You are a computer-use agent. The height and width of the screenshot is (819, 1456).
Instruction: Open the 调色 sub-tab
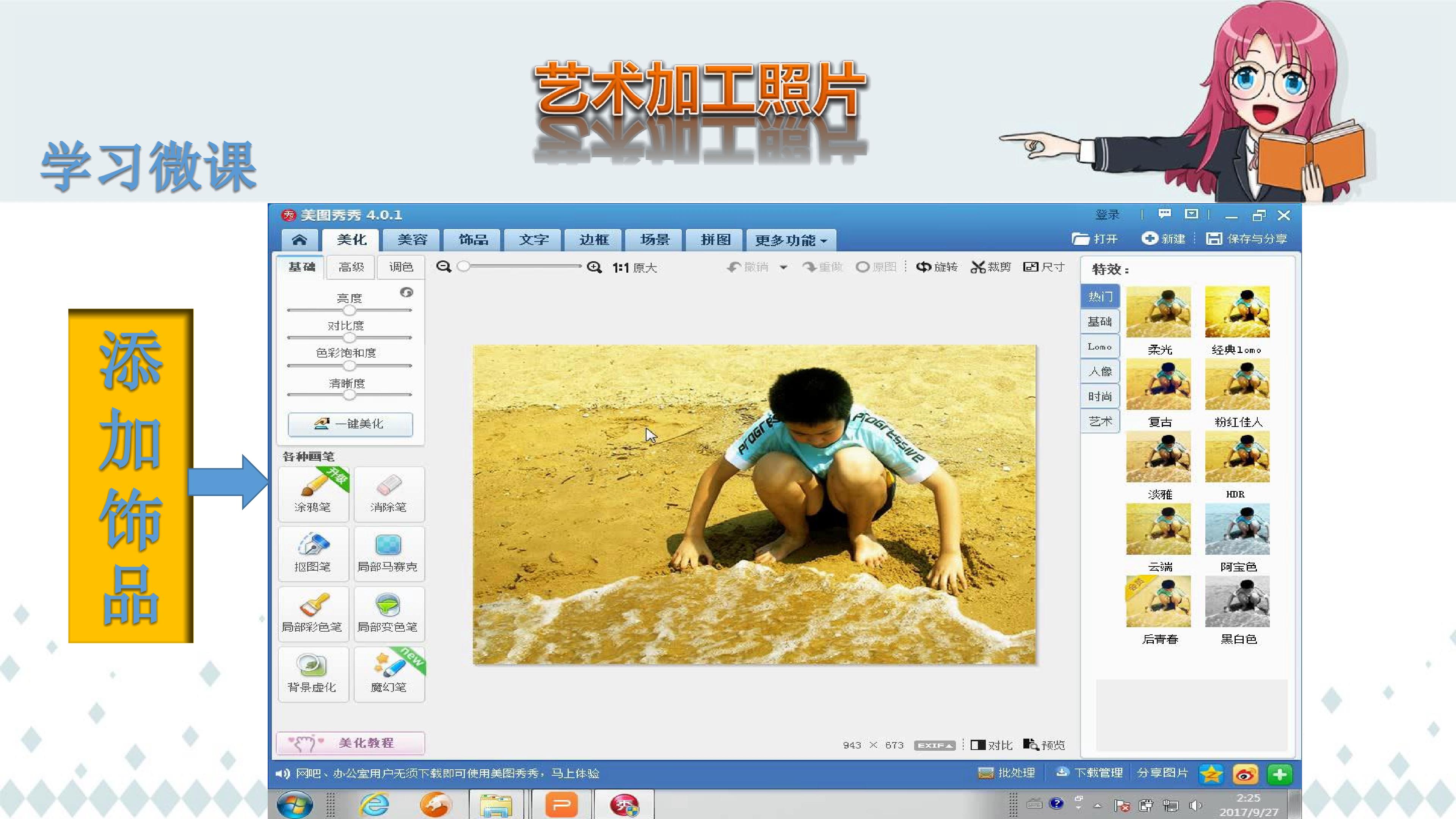[x=401, y=267]
